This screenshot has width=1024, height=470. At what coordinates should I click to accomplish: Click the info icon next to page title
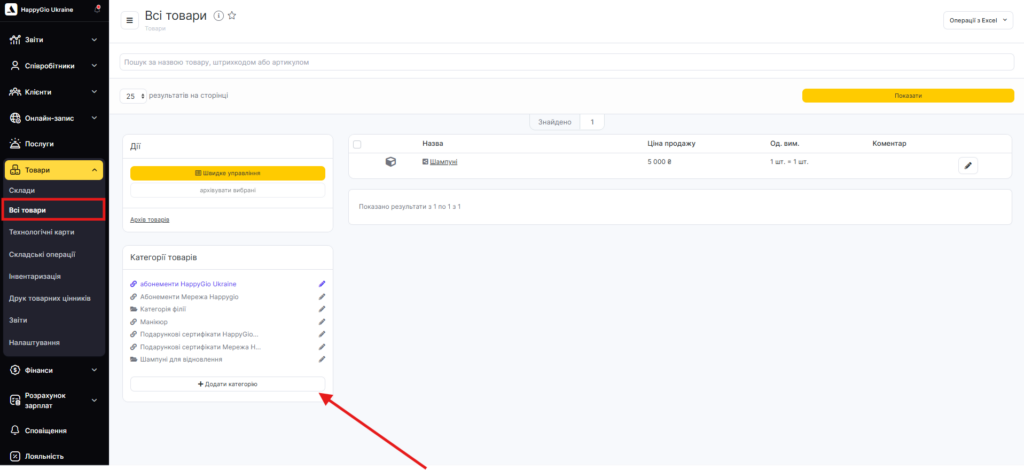[218, 16]
